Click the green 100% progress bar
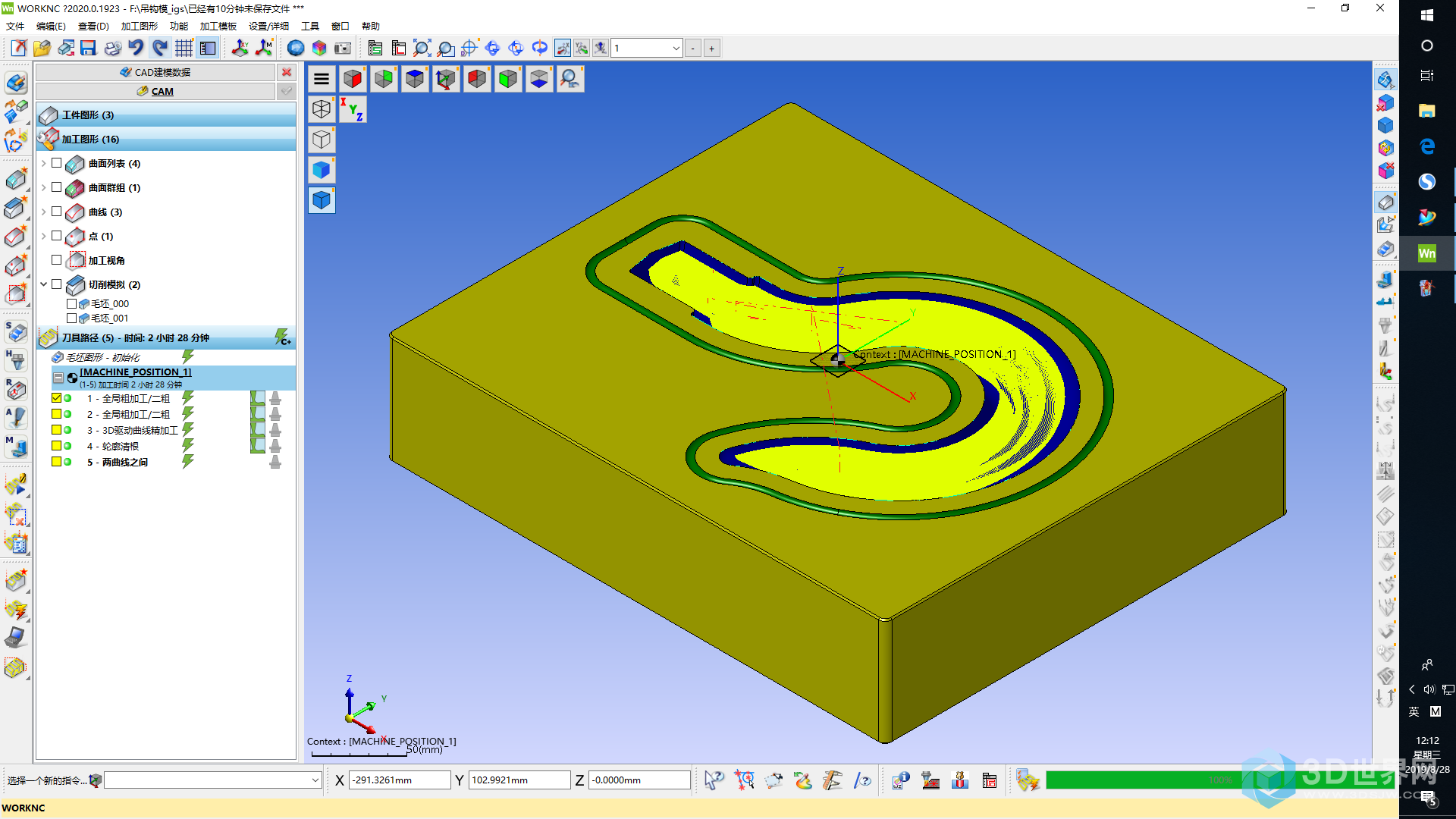The height and width of the screenshot is (819, 1456). point(1219,780)
